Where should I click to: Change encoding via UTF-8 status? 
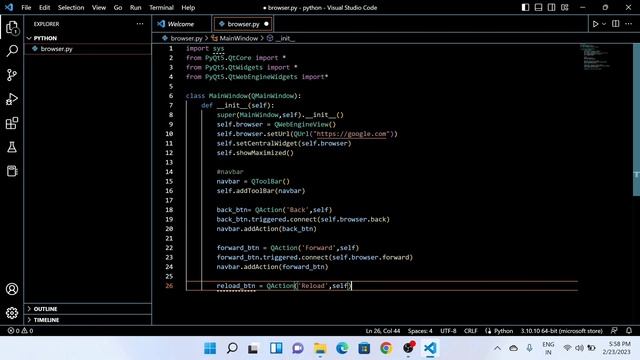tap(448, 331)
